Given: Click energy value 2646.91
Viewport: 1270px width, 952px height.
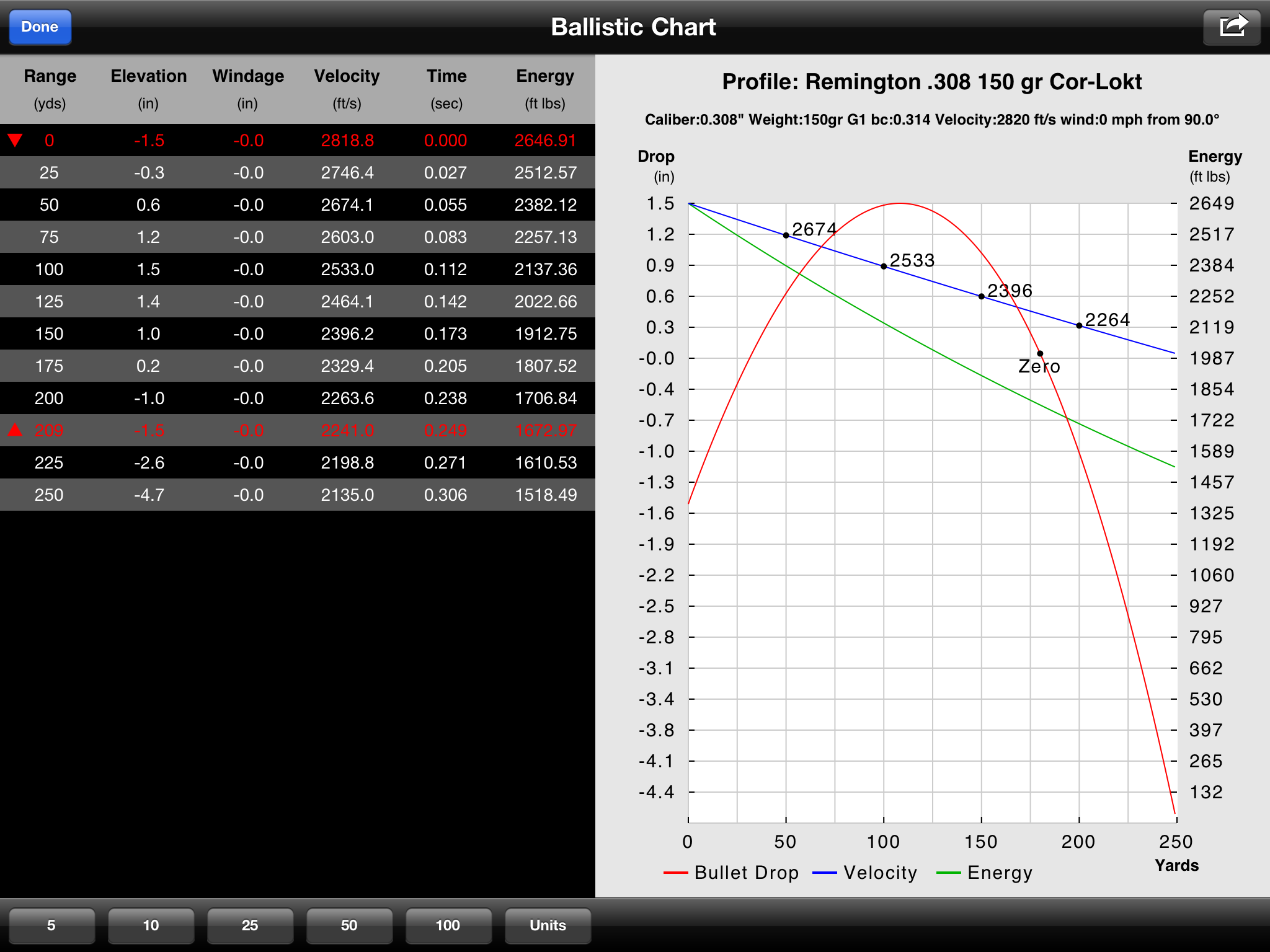Looking at the screenshot, I should 546,141.
